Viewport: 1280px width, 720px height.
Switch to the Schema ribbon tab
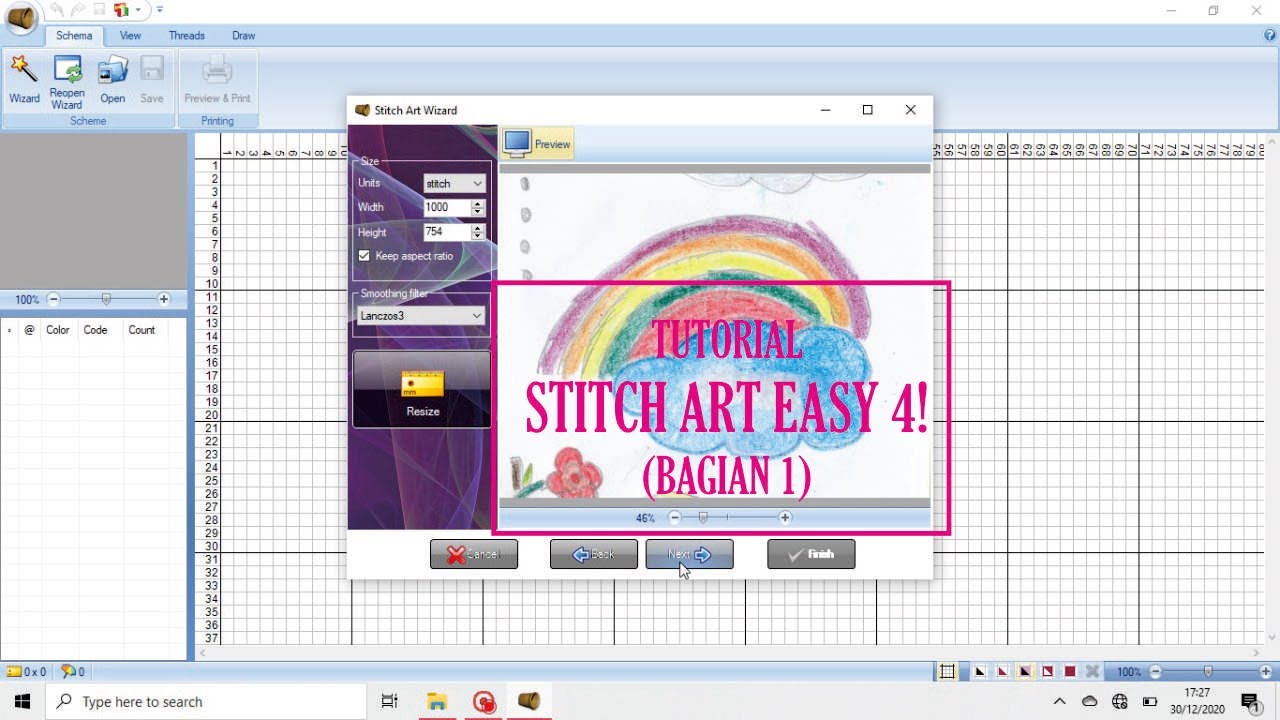74,35
